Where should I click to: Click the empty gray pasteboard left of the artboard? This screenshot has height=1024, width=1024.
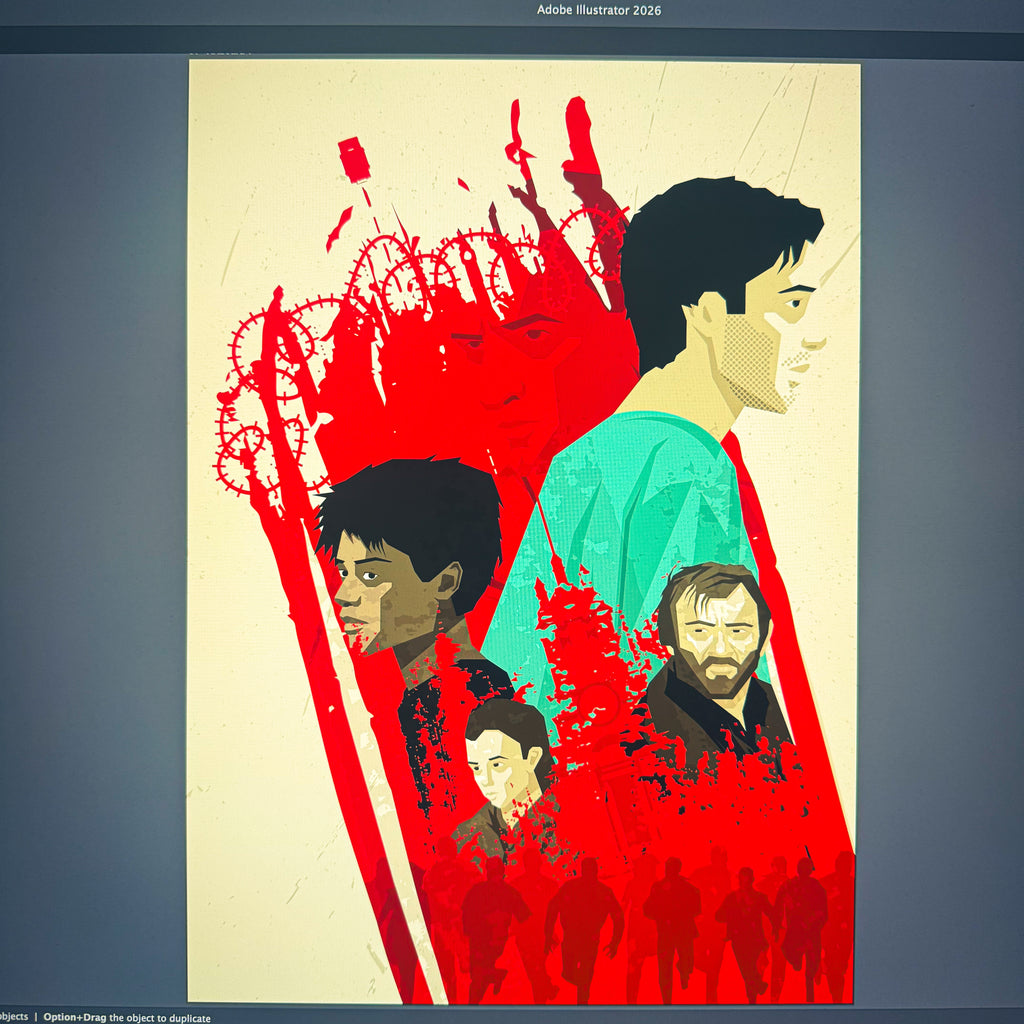[x=93, y=522]
